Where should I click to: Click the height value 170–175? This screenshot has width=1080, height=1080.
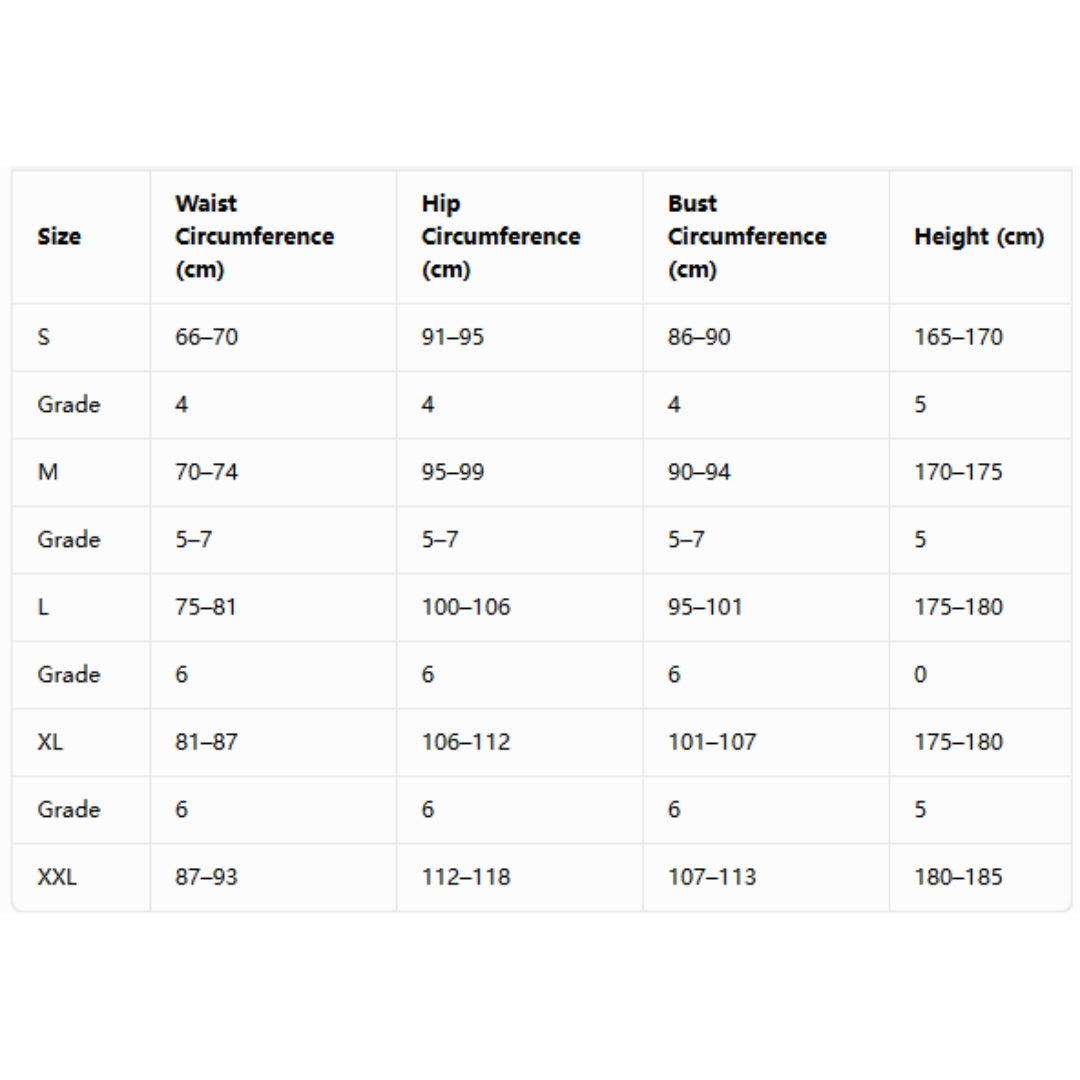point(958,472)
